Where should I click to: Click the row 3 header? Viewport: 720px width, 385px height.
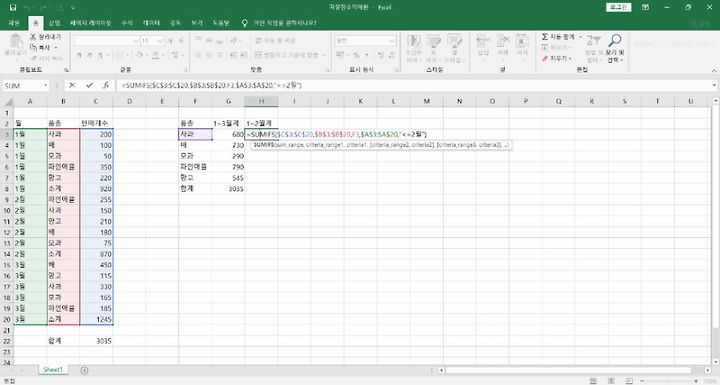[x=7, y=134]
